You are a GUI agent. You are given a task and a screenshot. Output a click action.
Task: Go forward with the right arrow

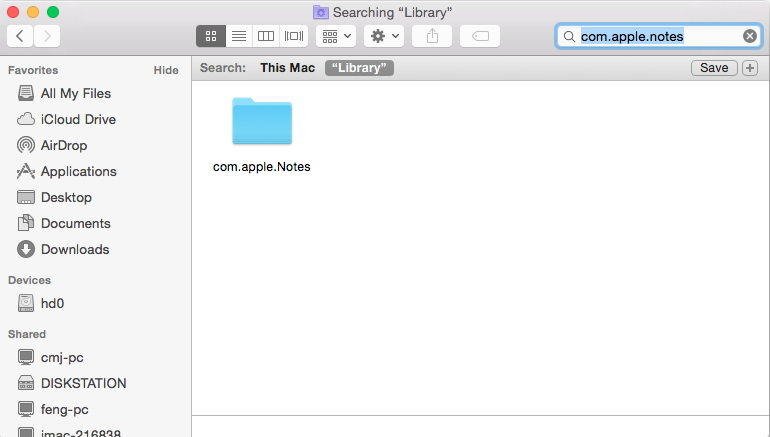pyautogui.click(x=47, y=36)
